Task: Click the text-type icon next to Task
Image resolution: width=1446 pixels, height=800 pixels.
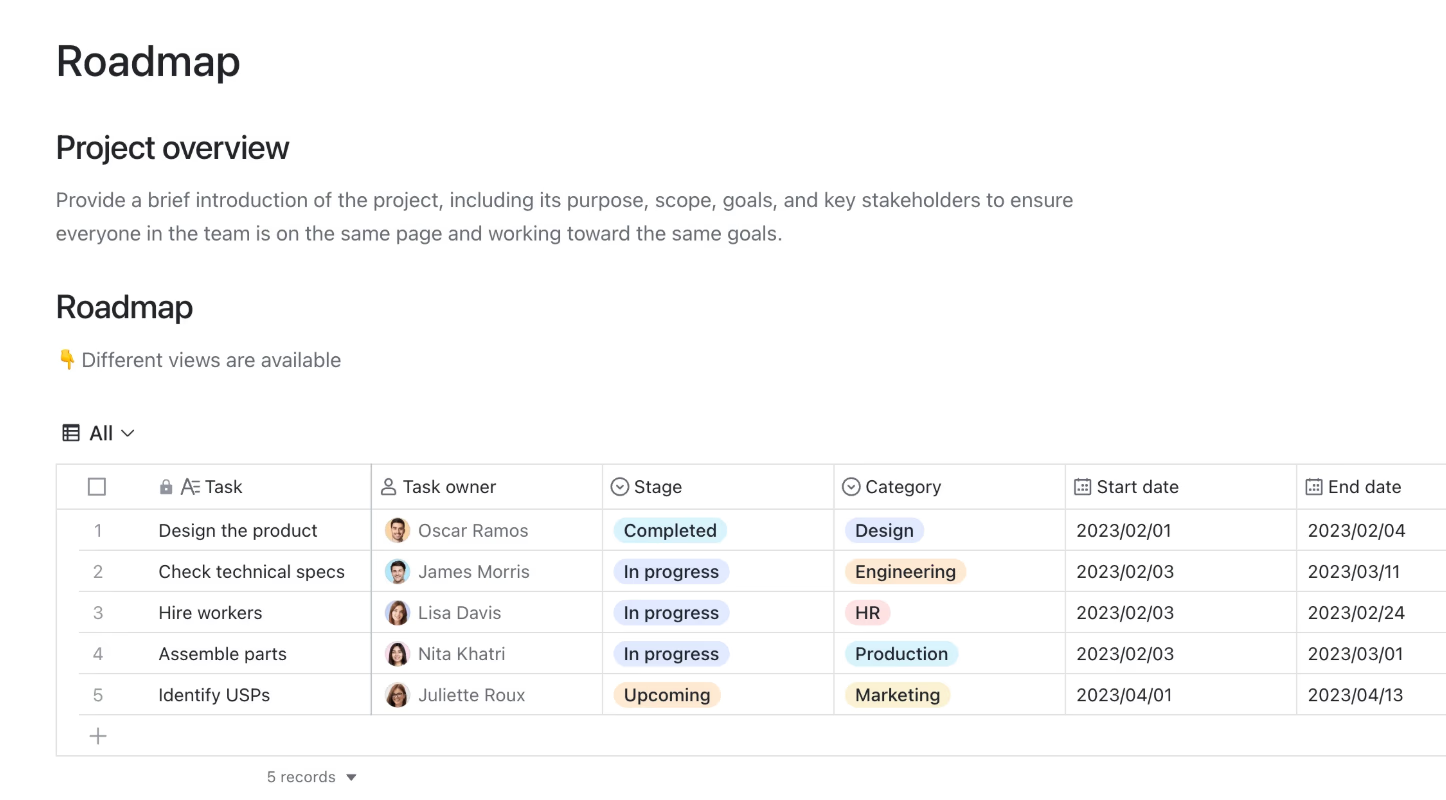Action: coord(190,487)
